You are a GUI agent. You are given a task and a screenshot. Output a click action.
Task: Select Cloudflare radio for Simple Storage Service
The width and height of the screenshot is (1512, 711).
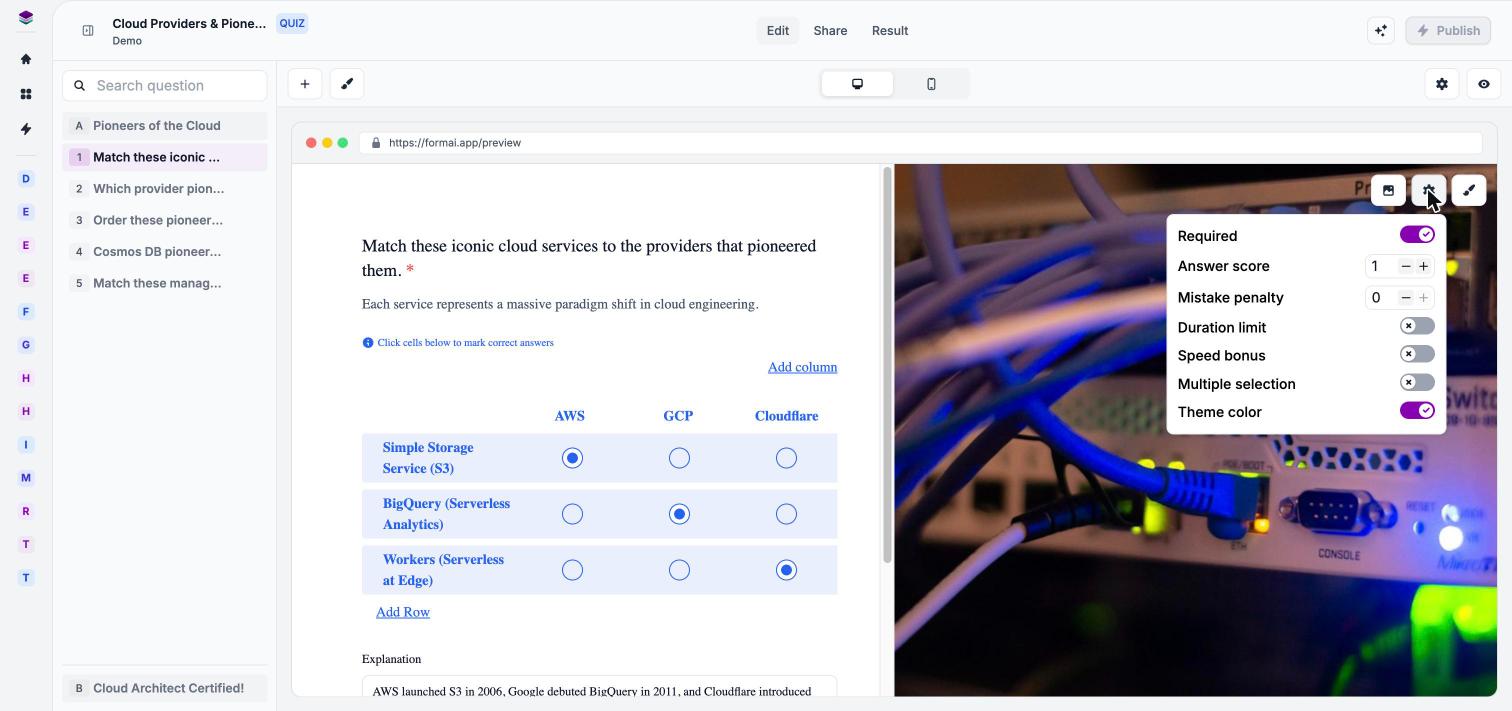786,458
